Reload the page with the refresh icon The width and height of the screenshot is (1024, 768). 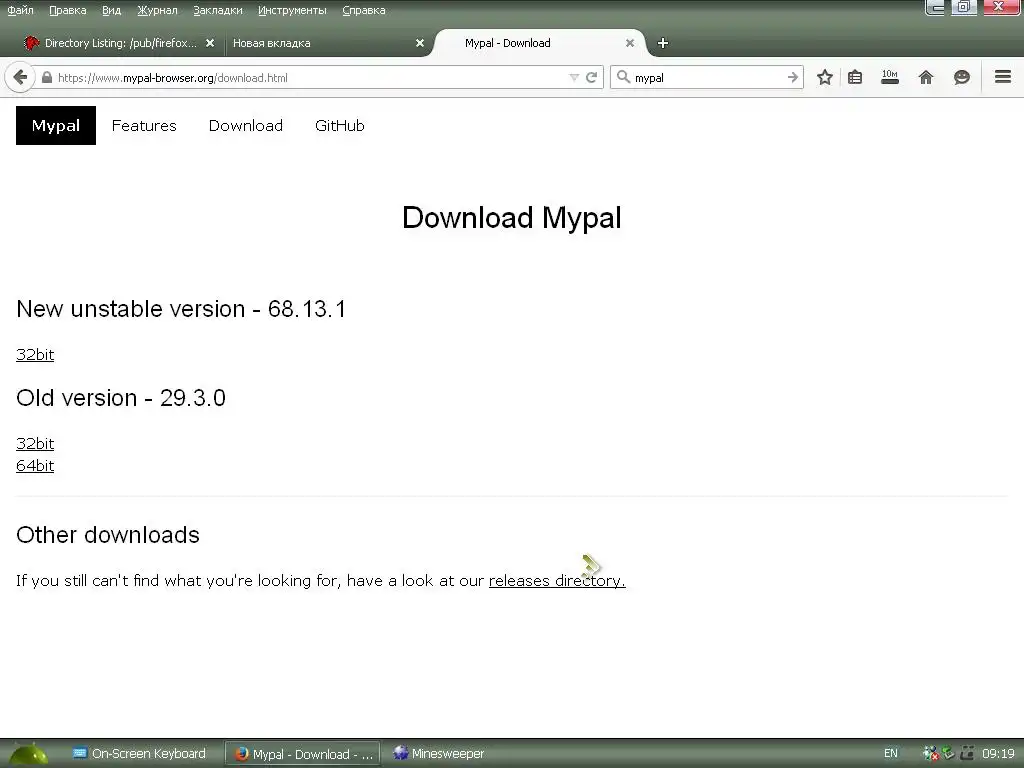592,78
